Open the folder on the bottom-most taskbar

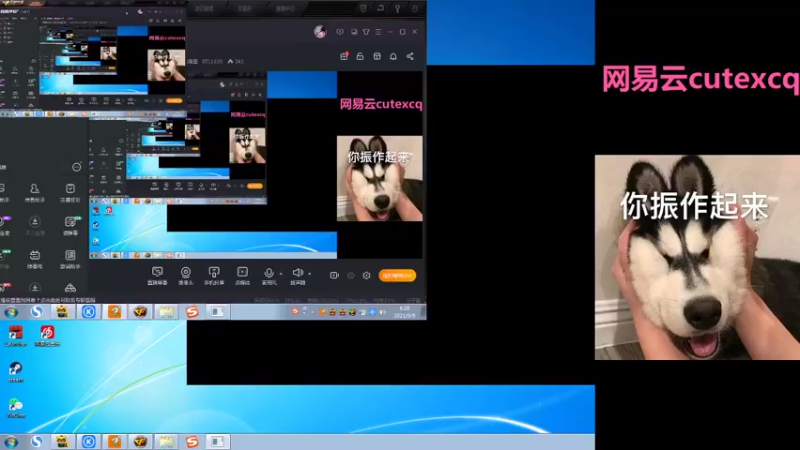(166, 442)
